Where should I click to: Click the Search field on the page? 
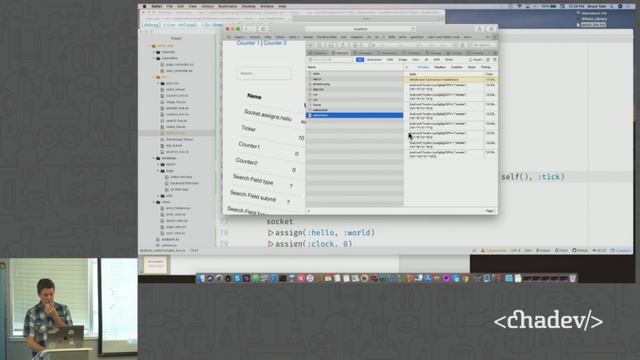click(264, 73)
